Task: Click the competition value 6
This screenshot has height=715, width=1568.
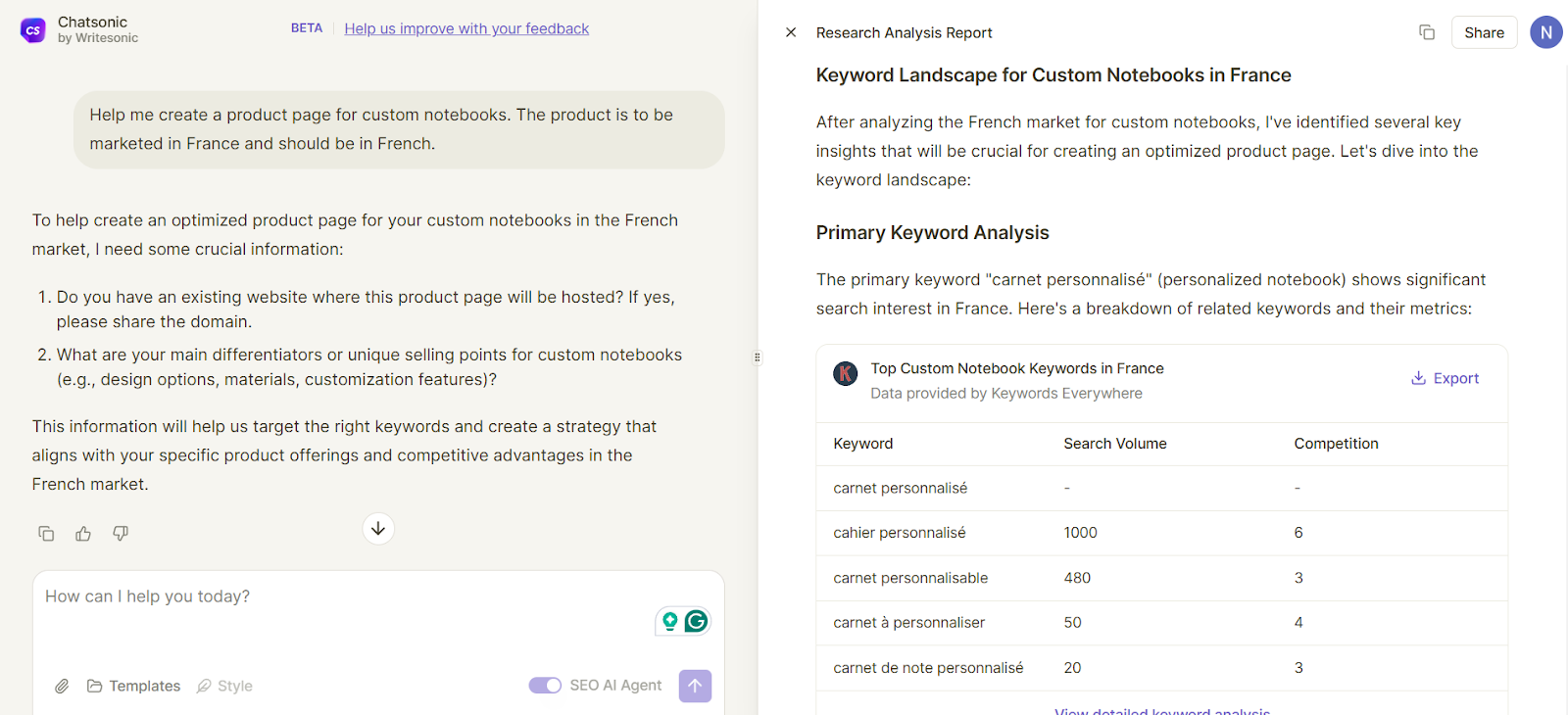Action: [x=1298, y=533]
